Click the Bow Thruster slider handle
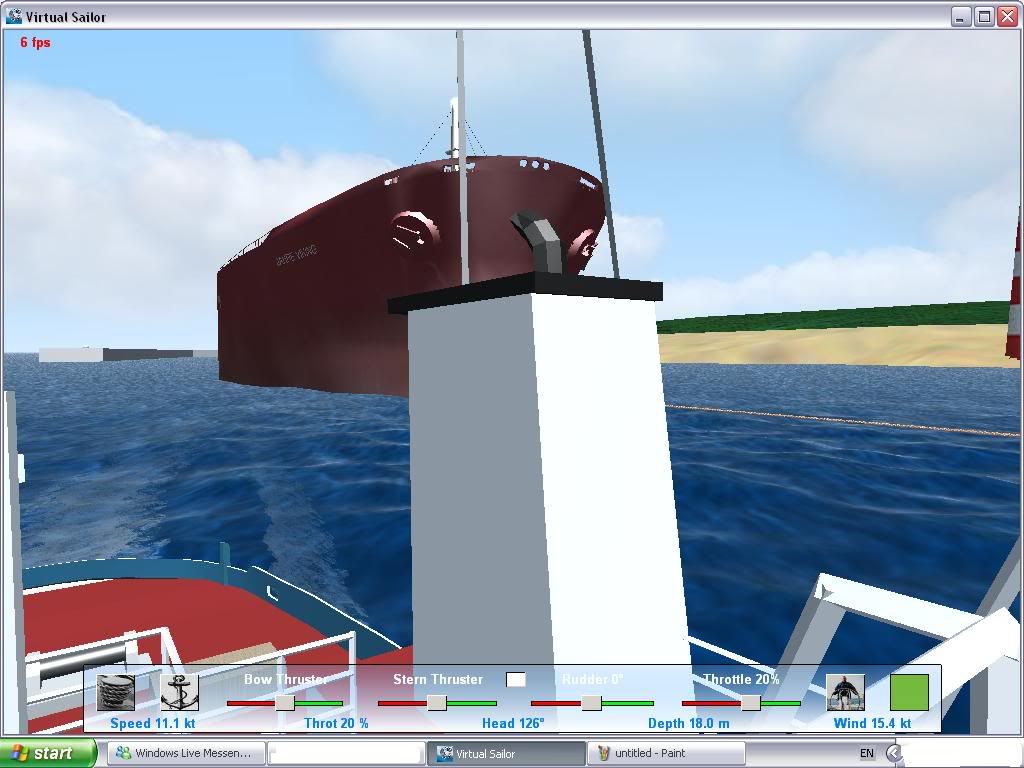Screen dimensions: 1024x768 [285, 703]
